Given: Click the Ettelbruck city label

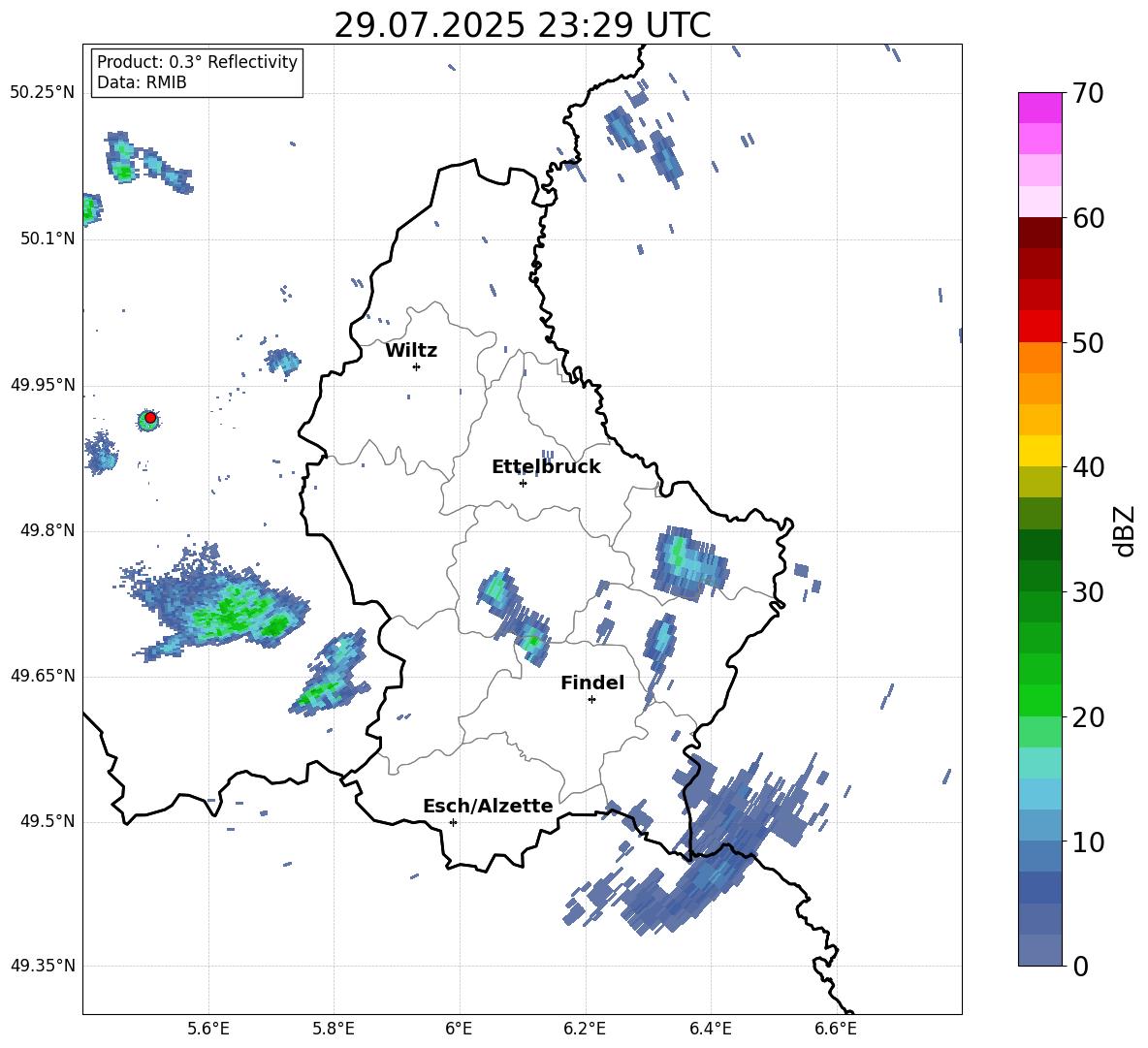Looking at the screenshot, I should click(546, 467).
